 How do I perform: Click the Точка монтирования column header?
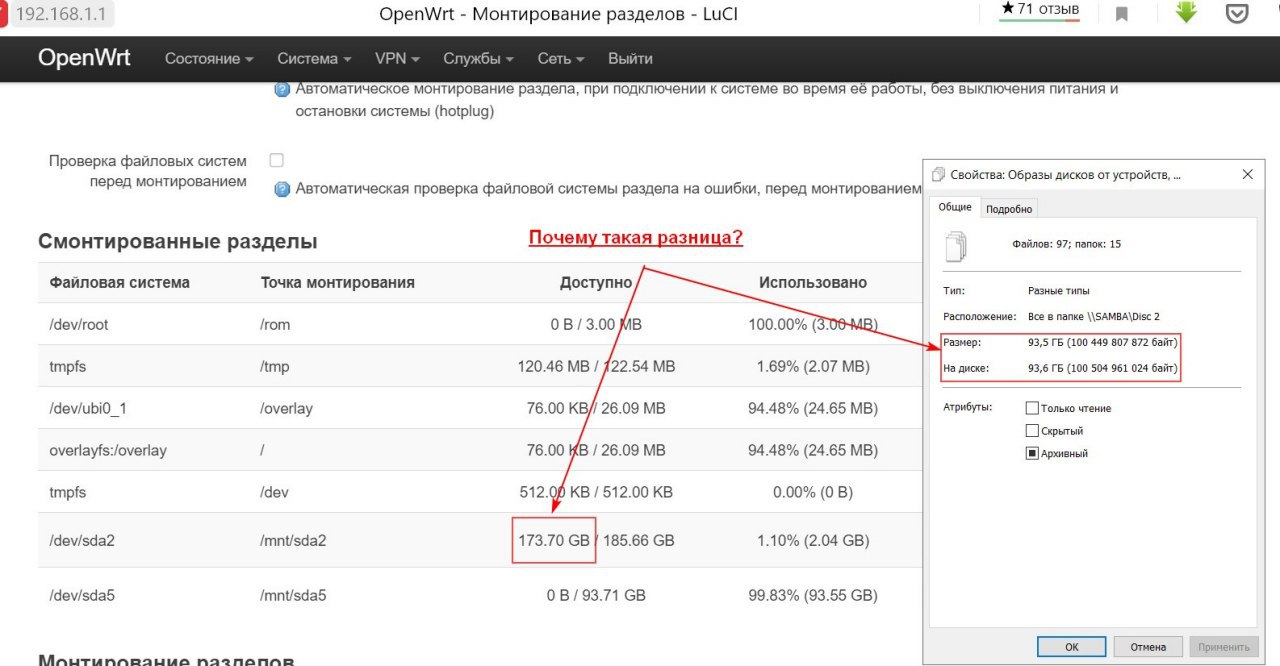(x=337, y=283)
